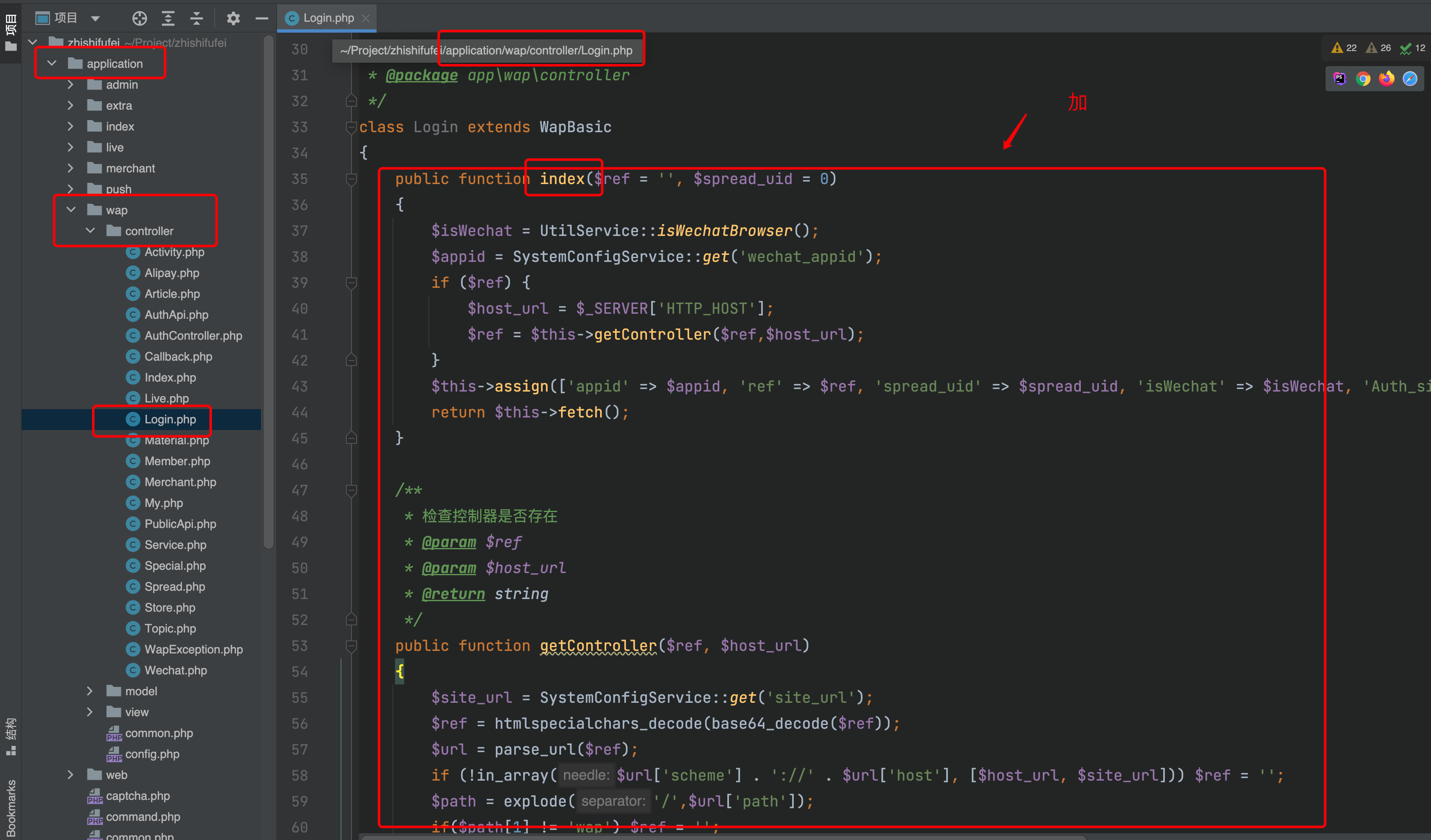Open the Bookmarks tool window tab

point(11,808)
